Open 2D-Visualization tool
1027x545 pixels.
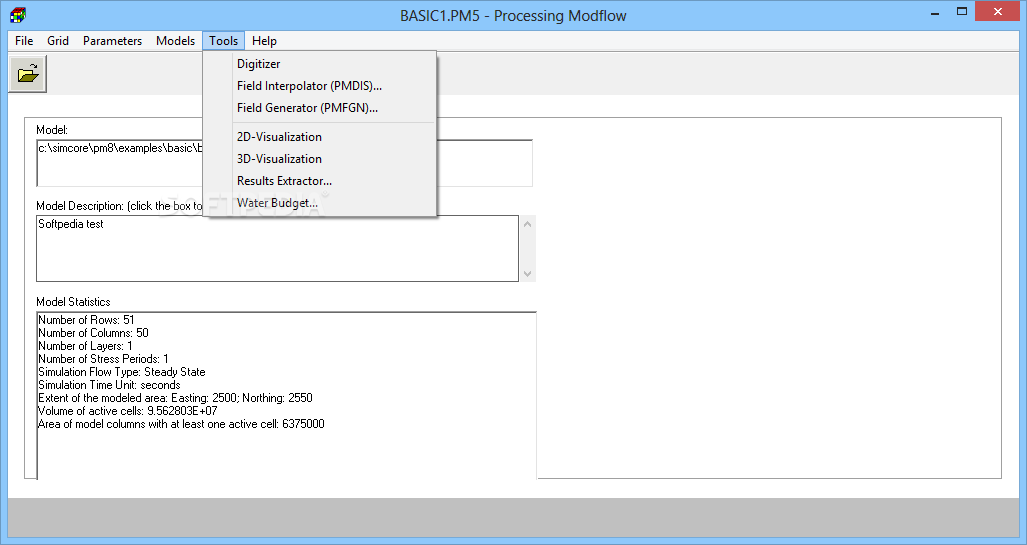[x=320, y=137]
